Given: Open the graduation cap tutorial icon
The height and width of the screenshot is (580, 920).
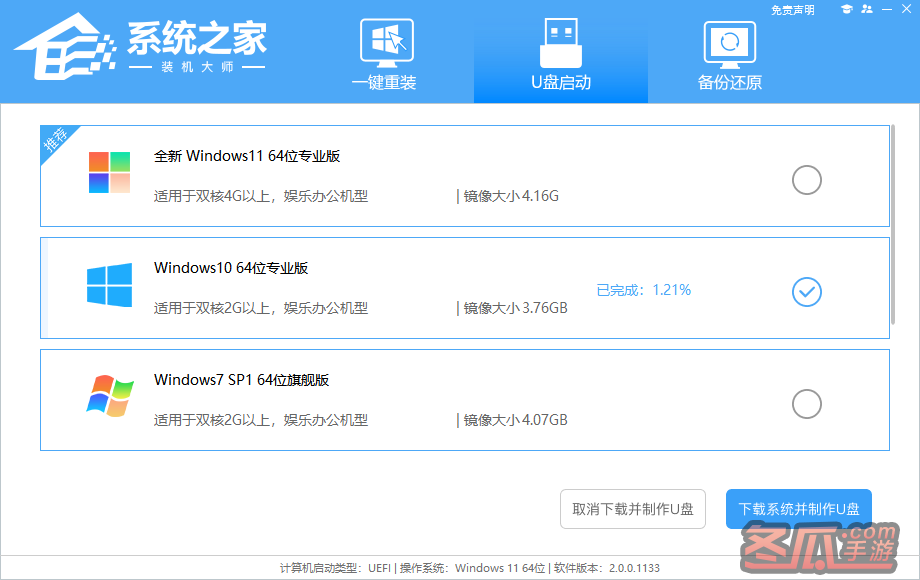Looking at the screenshot, I should (x=846, y=10).
